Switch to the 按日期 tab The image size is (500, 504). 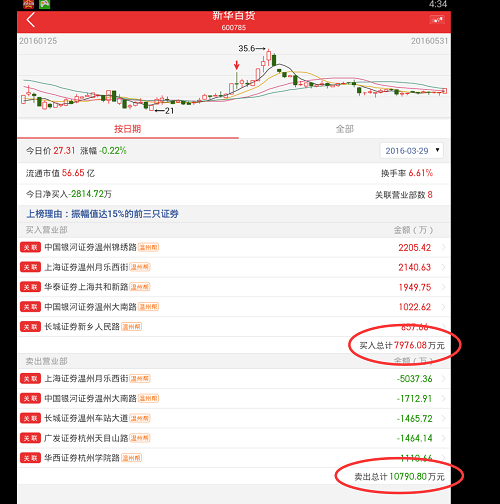click(128, 129)
